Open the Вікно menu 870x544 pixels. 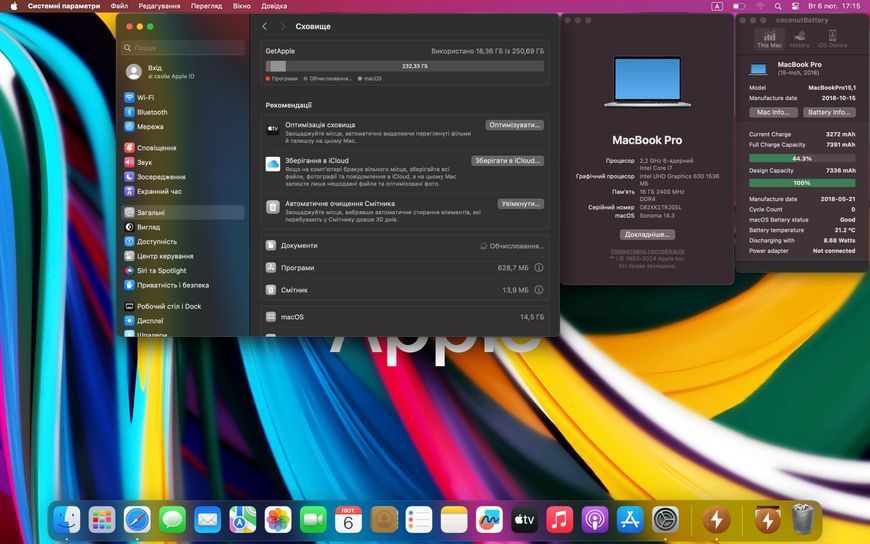click(241, 6)
